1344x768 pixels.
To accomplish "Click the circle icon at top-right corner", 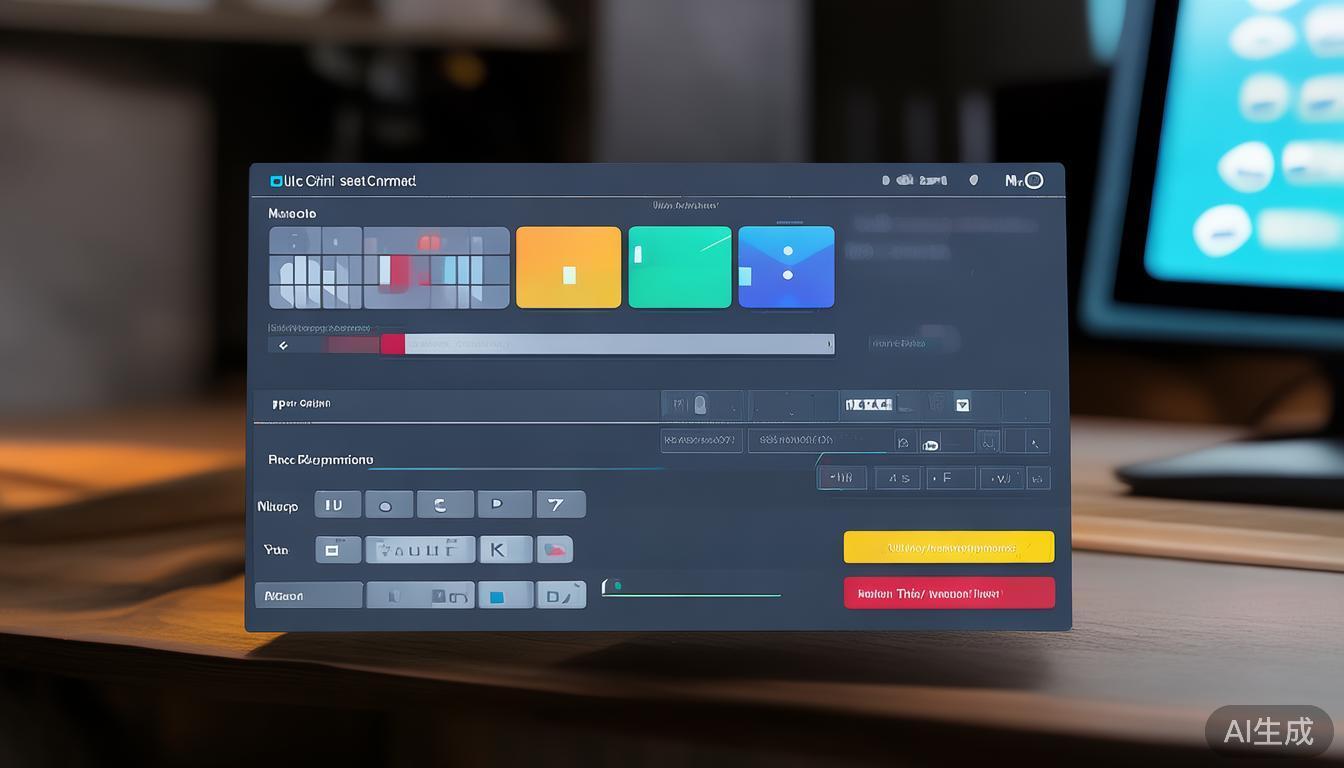I will [1034, 180].
